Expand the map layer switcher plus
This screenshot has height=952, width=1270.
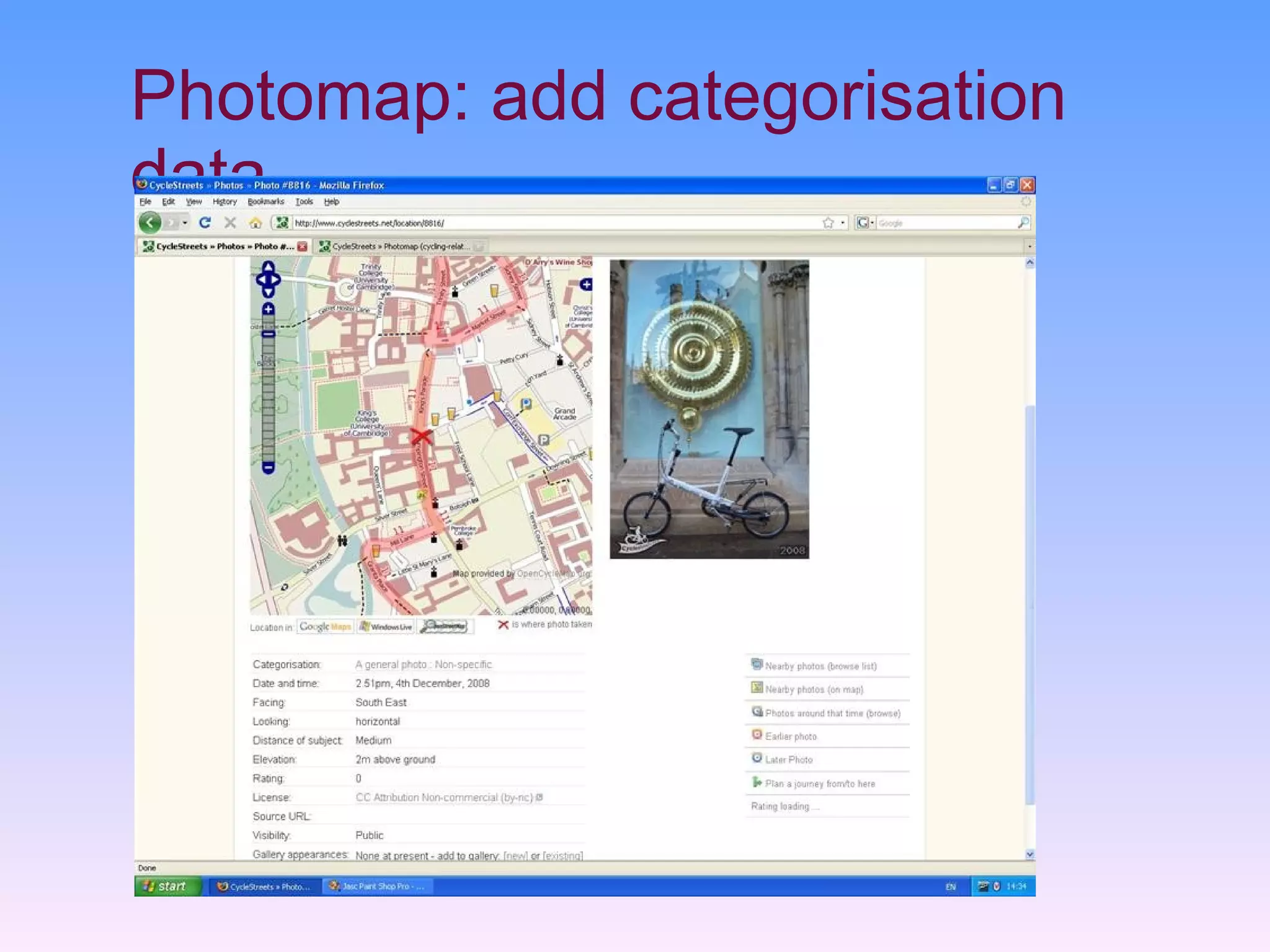[x=586, y=284]
